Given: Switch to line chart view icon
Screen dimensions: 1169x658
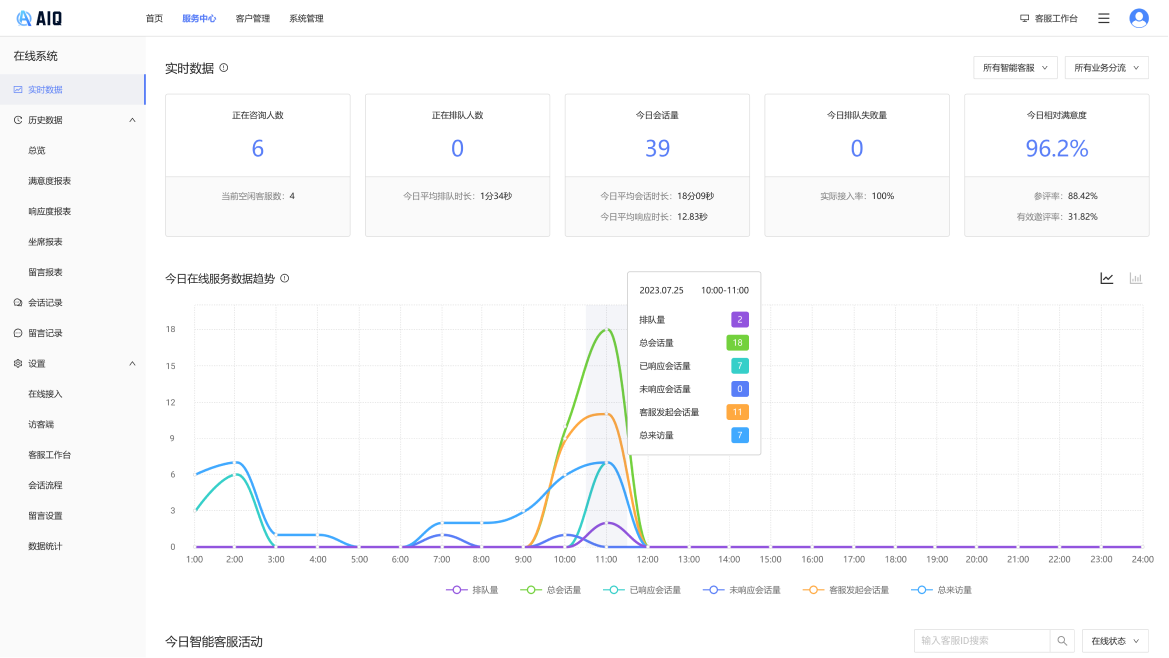Looking at the screenshot, I should 1106,279.
